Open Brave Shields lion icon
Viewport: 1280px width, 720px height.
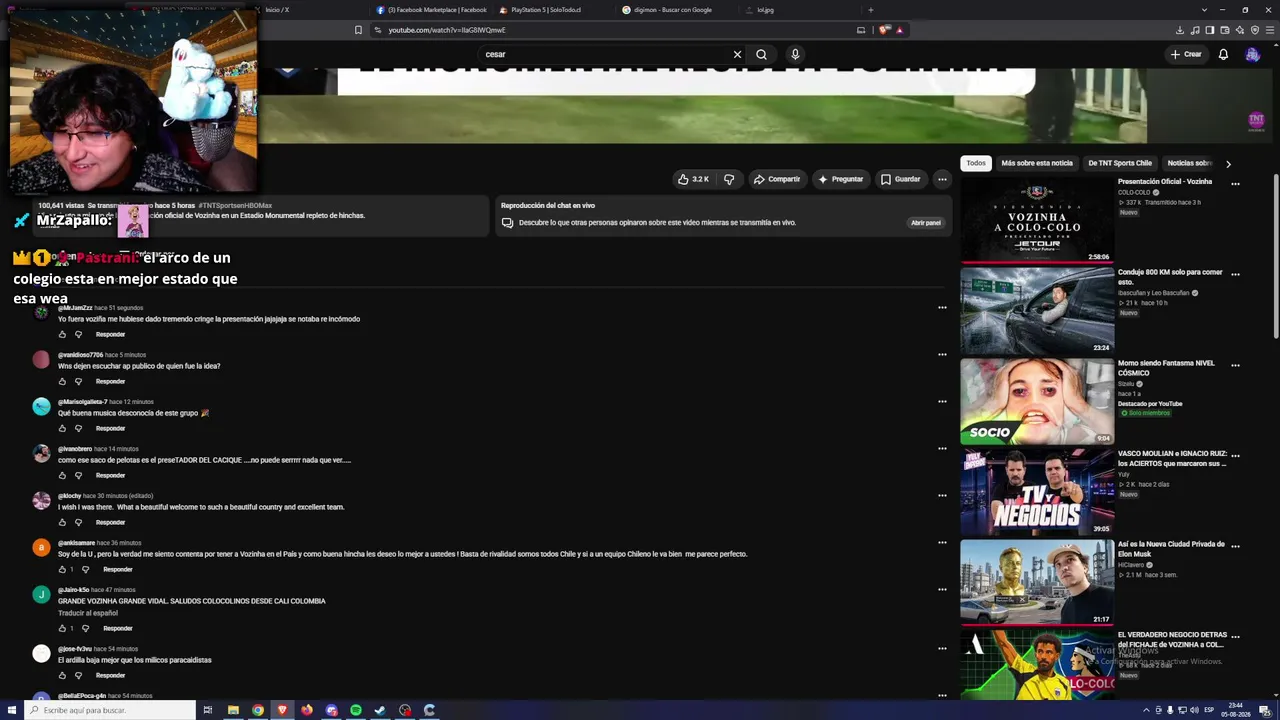[x=884, y=30]
